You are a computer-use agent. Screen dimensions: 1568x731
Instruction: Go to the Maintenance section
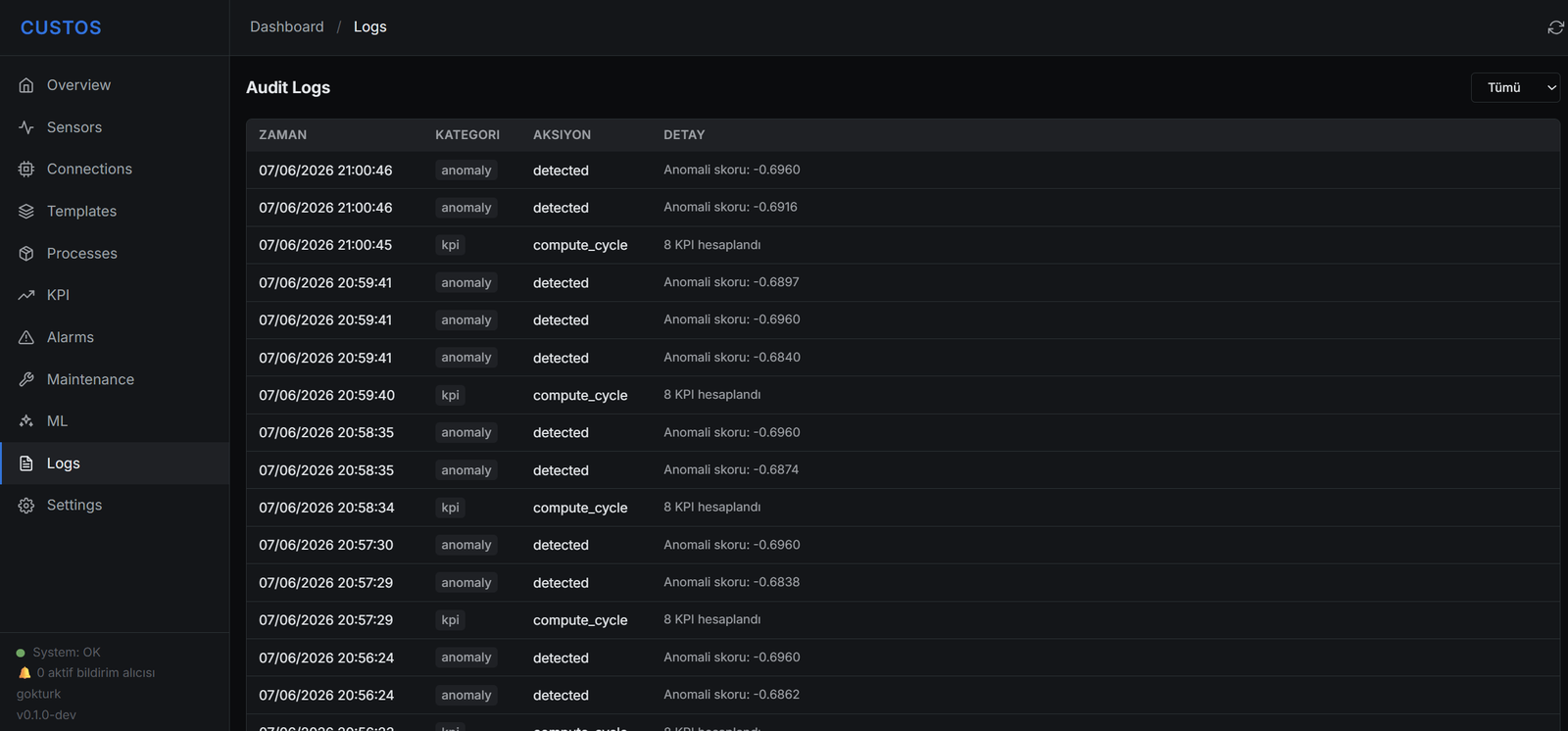[115, 379]
